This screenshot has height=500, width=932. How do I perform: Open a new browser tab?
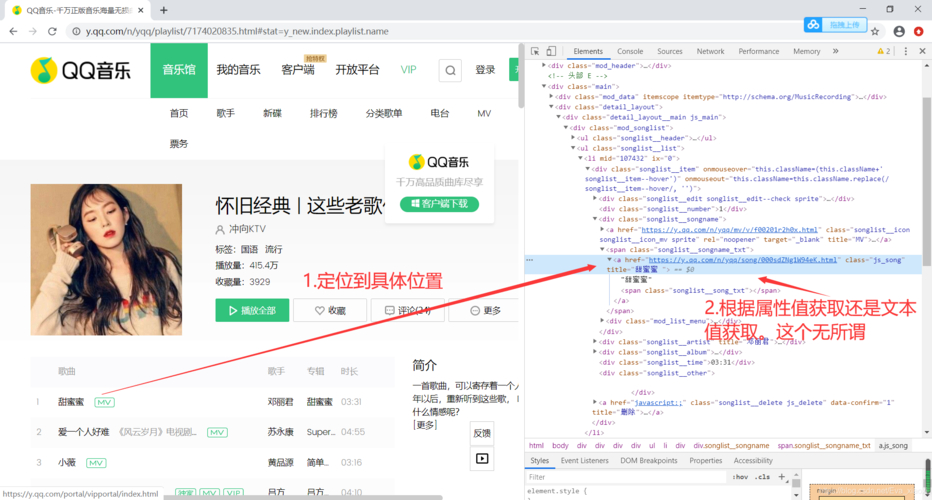click(x=163, y=10)
